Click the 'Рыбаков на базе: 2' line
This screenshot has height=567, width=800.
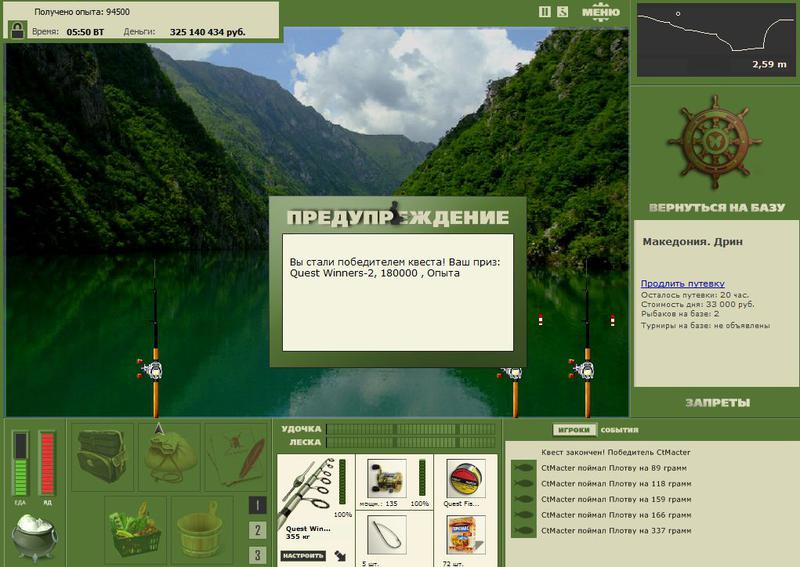point(680,313)
